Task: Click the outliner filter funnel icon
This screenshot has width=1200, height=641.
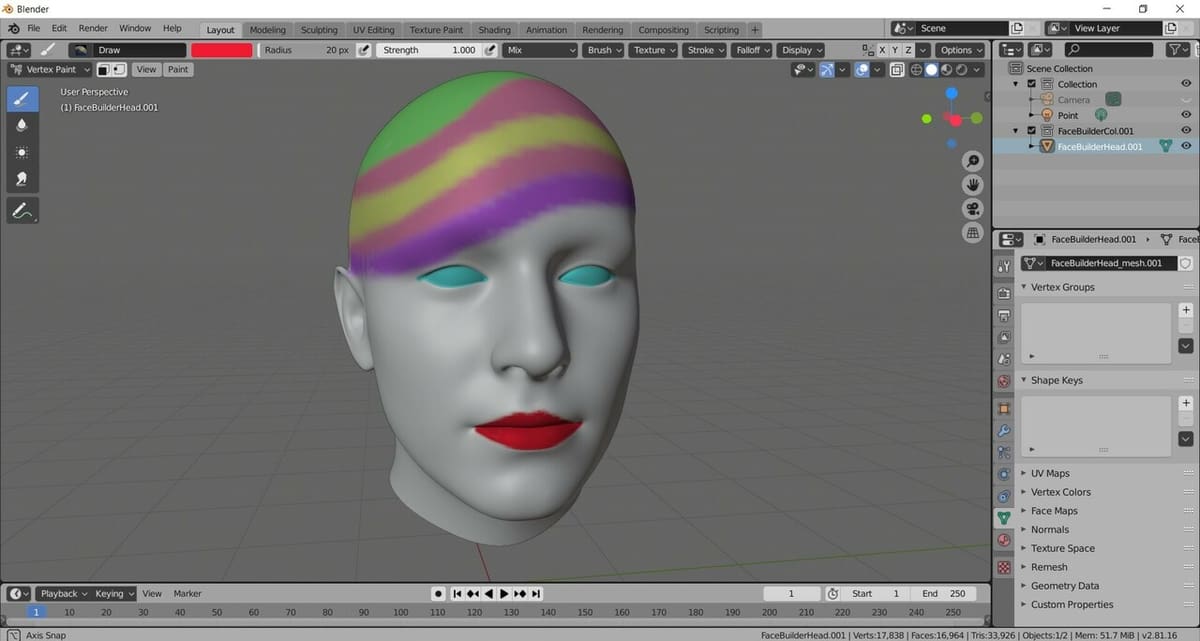Action: click(x=1176, y=49)
